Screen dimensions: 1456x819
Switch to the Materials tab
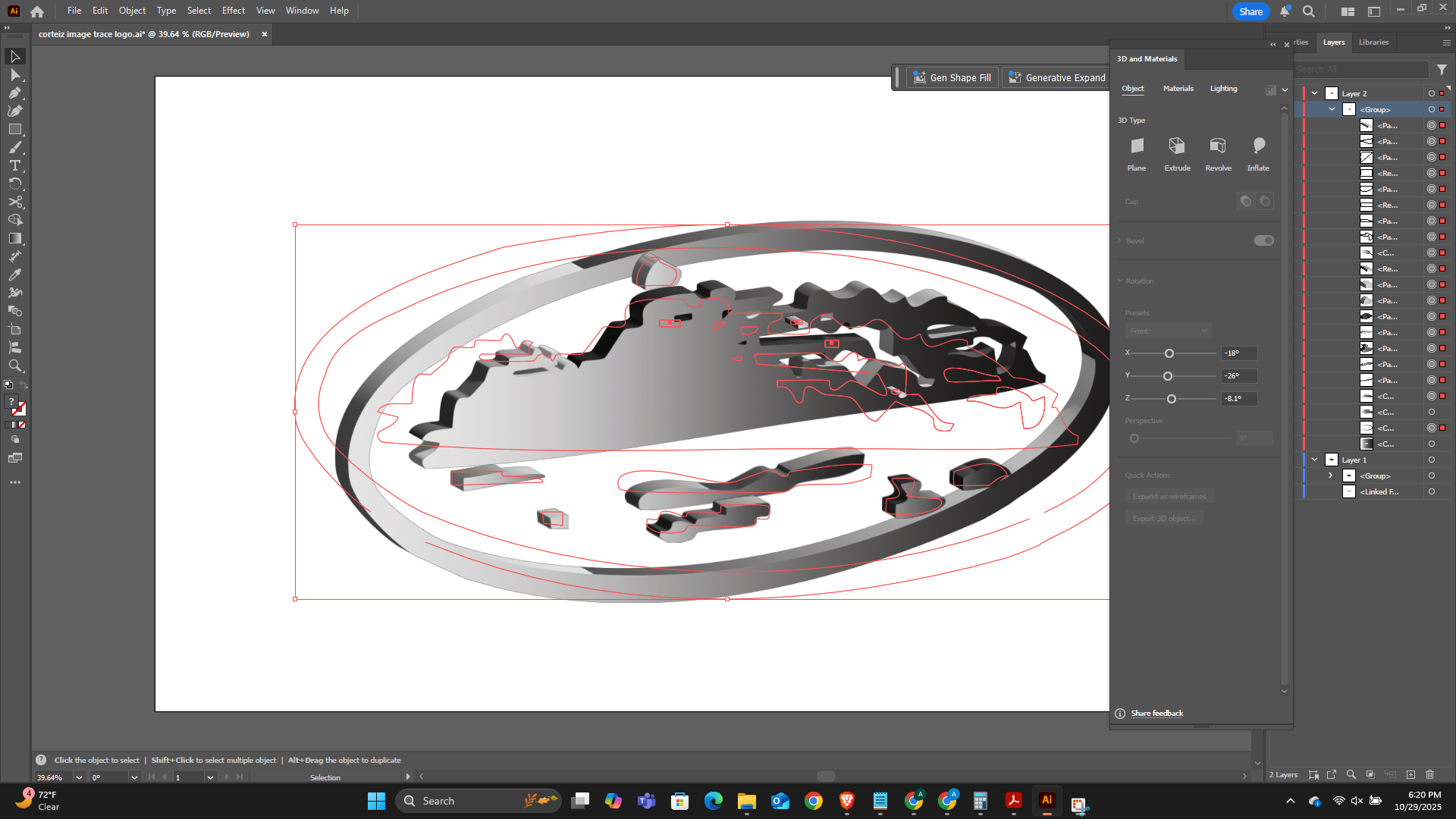(x=1178, y=89)
